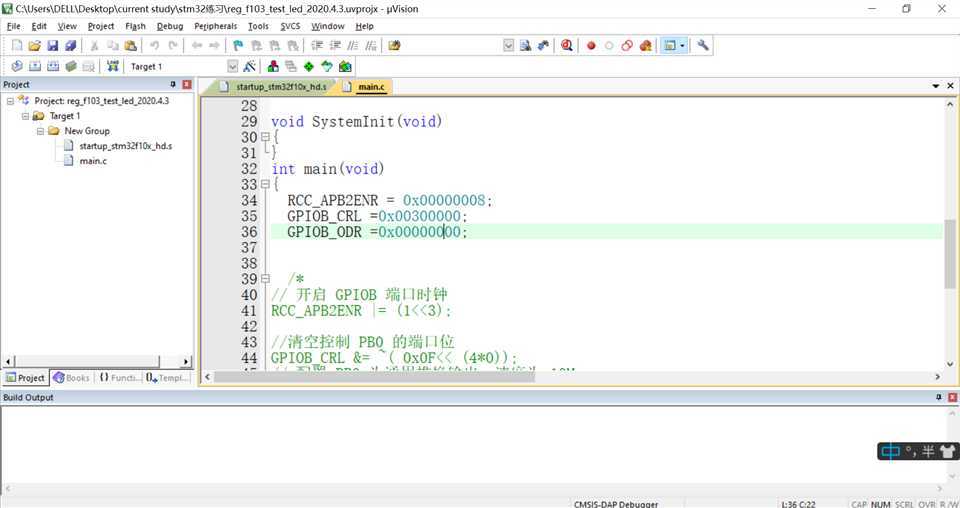Close the Project panel with red X
Viewport: 960px width, 508px height.
click(x=186, y=84)
